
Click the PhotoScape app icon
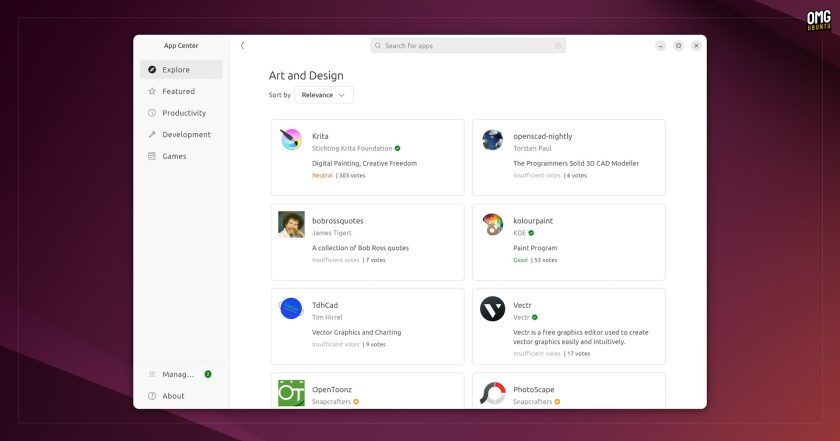pos(492,393)
